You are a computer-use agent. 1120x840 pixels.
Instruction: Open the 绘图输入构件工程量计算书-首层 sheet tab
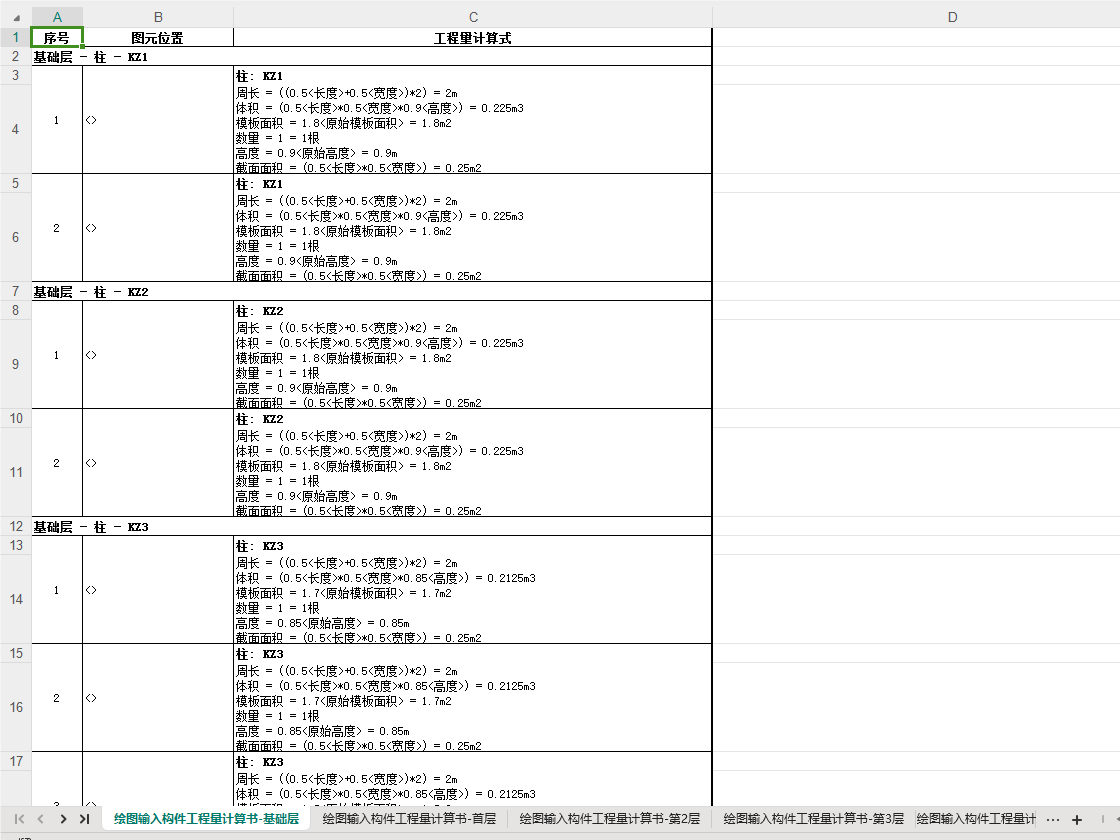(409, 819)
